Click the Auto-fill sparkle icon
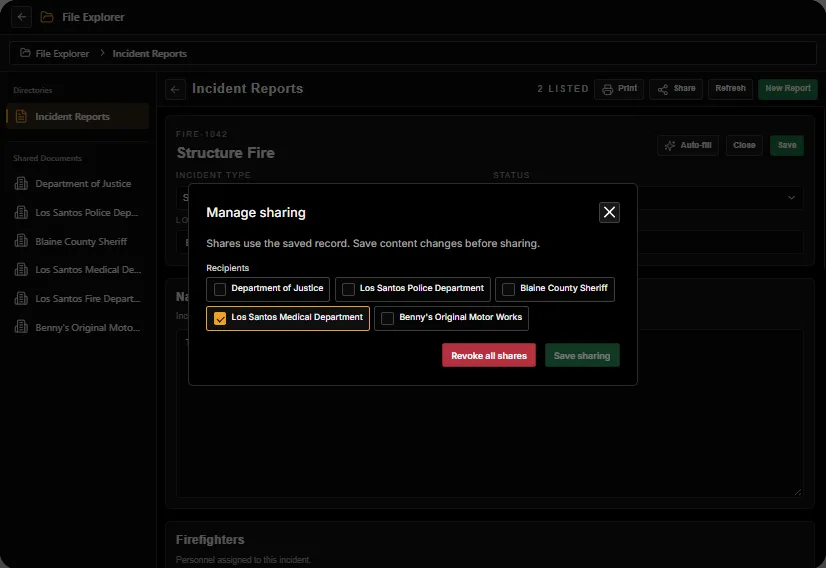The height and width of the screenshot is (568, 826). tap(670, 146)
